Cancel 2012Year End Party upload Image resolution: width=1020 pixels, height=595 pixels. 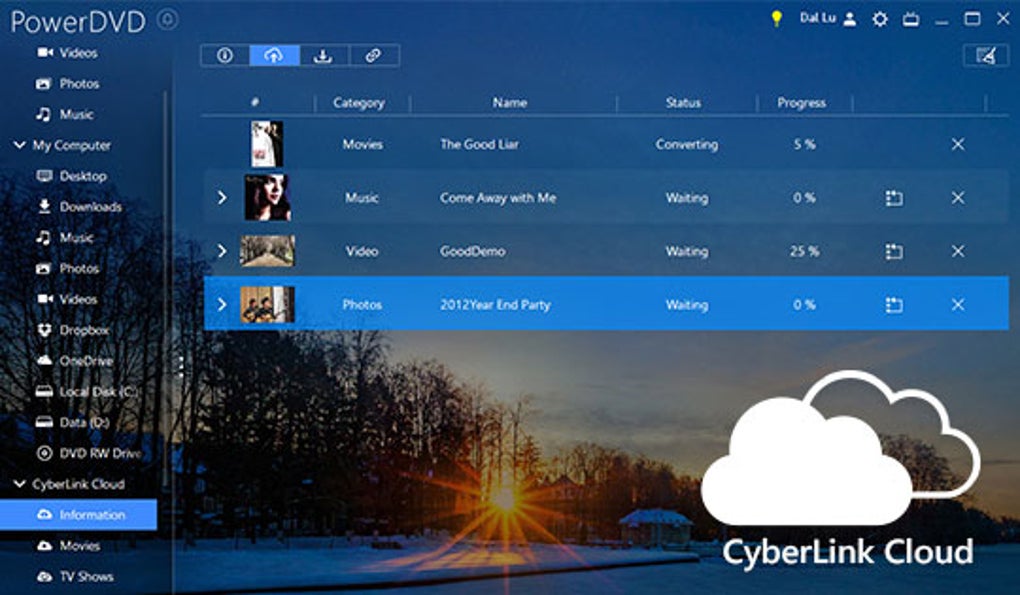pyautogui.click(x=958, y=304)
